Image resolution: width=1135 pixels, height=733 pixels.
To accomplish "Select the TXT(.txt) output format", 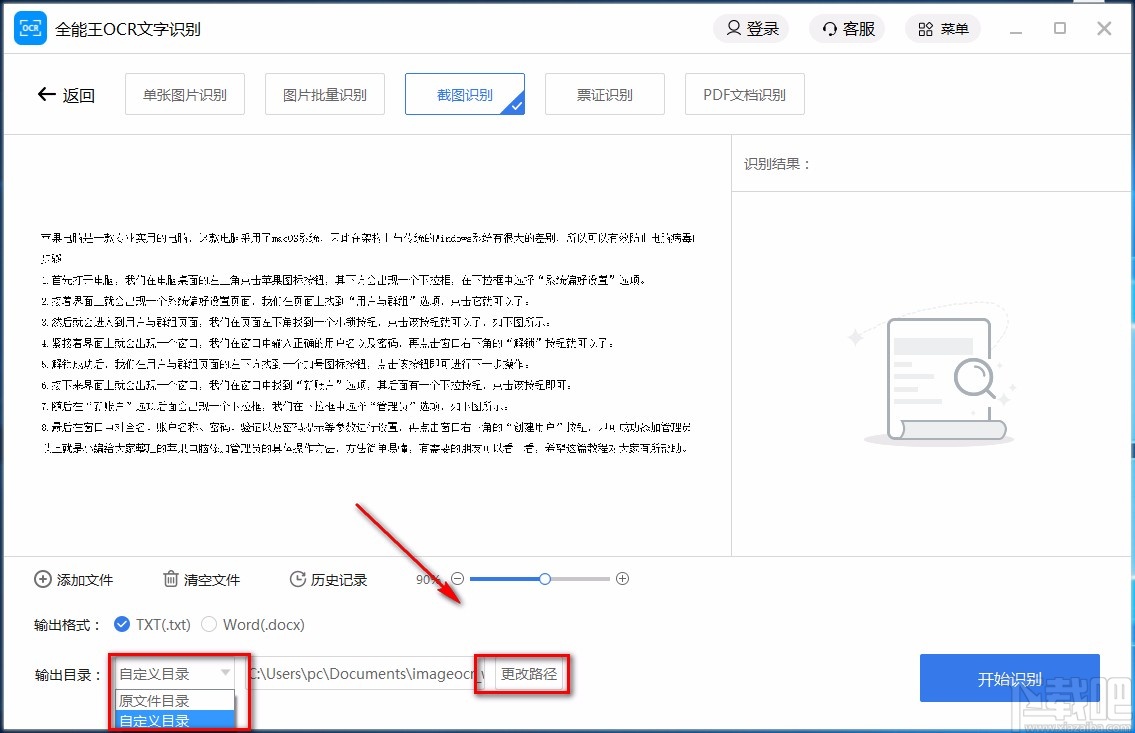I will [x=123, y=623].
